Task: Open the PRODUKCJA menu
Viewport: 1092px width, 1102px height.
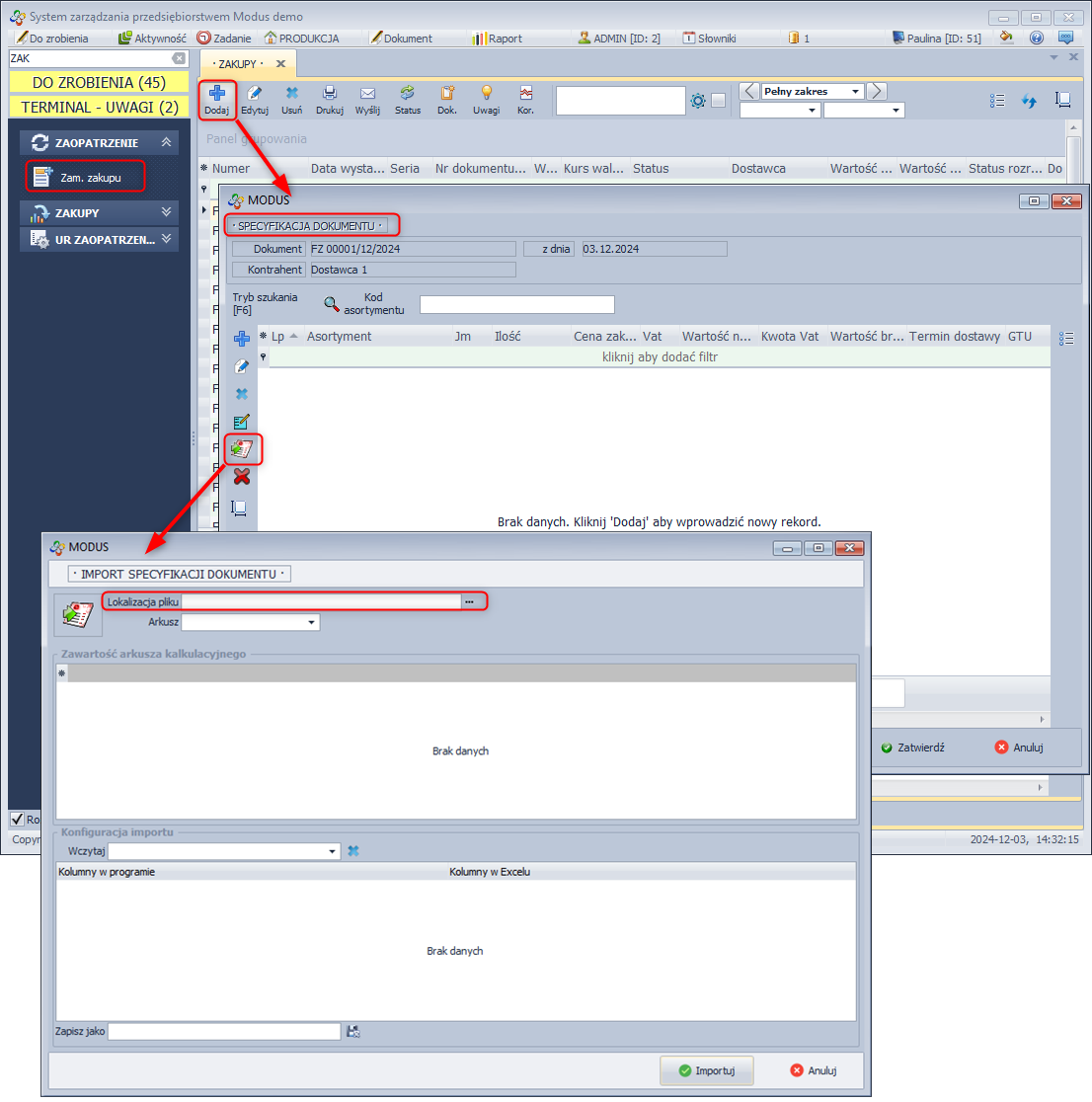Action: coord(301,39)
